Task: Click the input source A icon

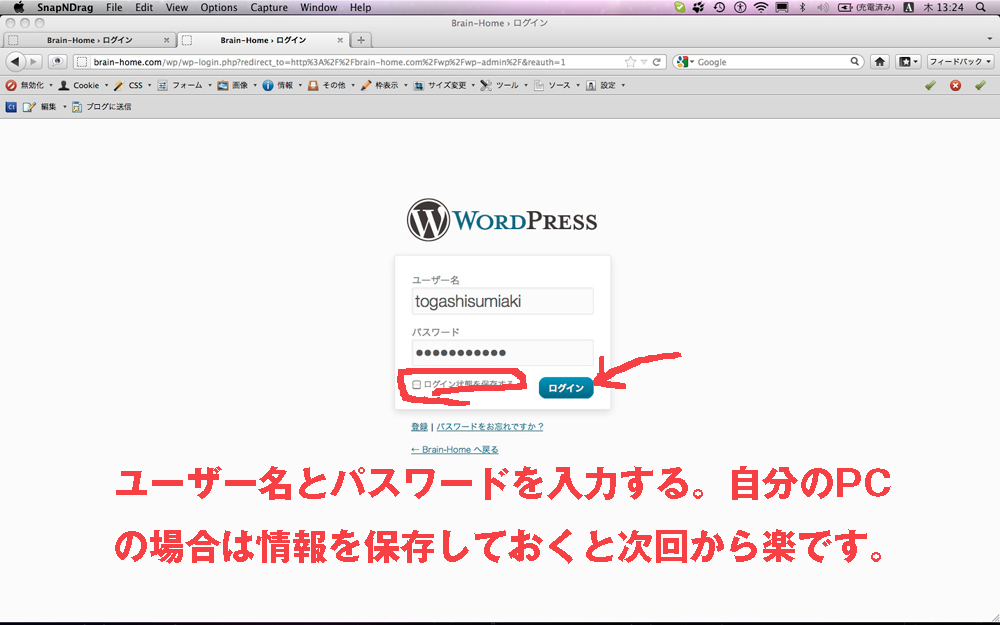Action: point(909,8)
